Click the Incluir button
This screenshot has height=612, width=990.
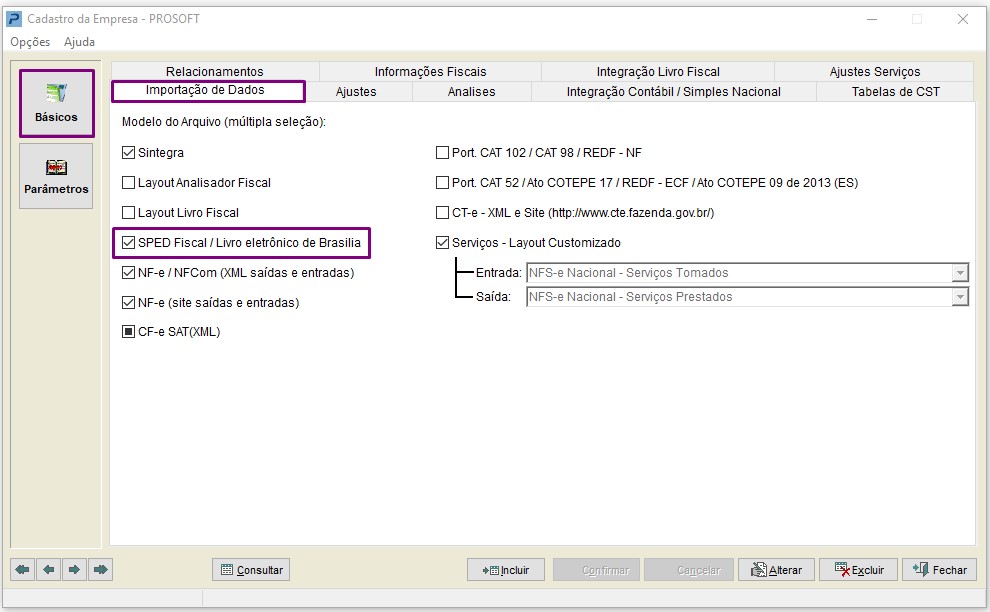click(x=506, y=570)
